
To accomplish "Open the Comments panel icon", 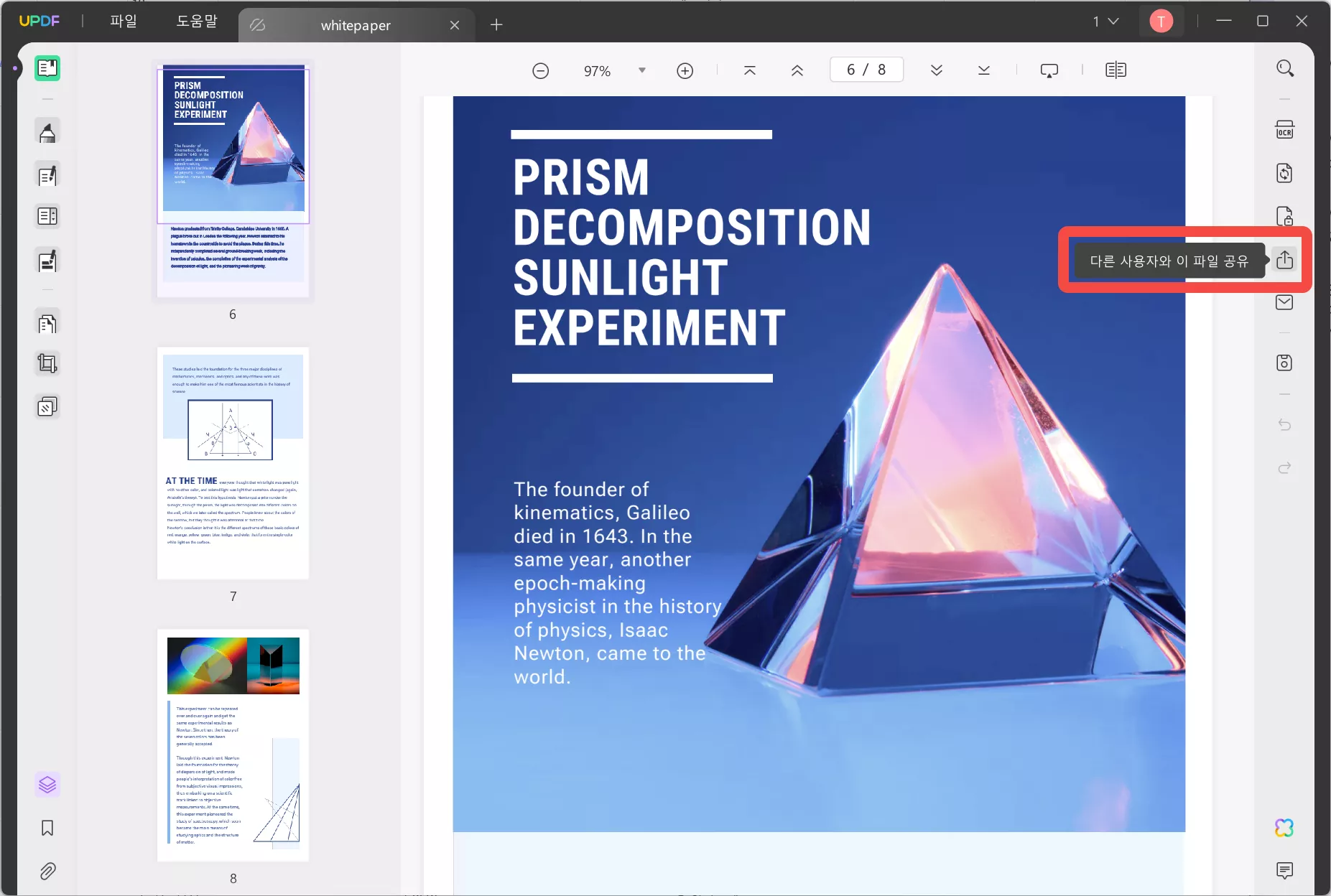I will tap(1285, 871).
